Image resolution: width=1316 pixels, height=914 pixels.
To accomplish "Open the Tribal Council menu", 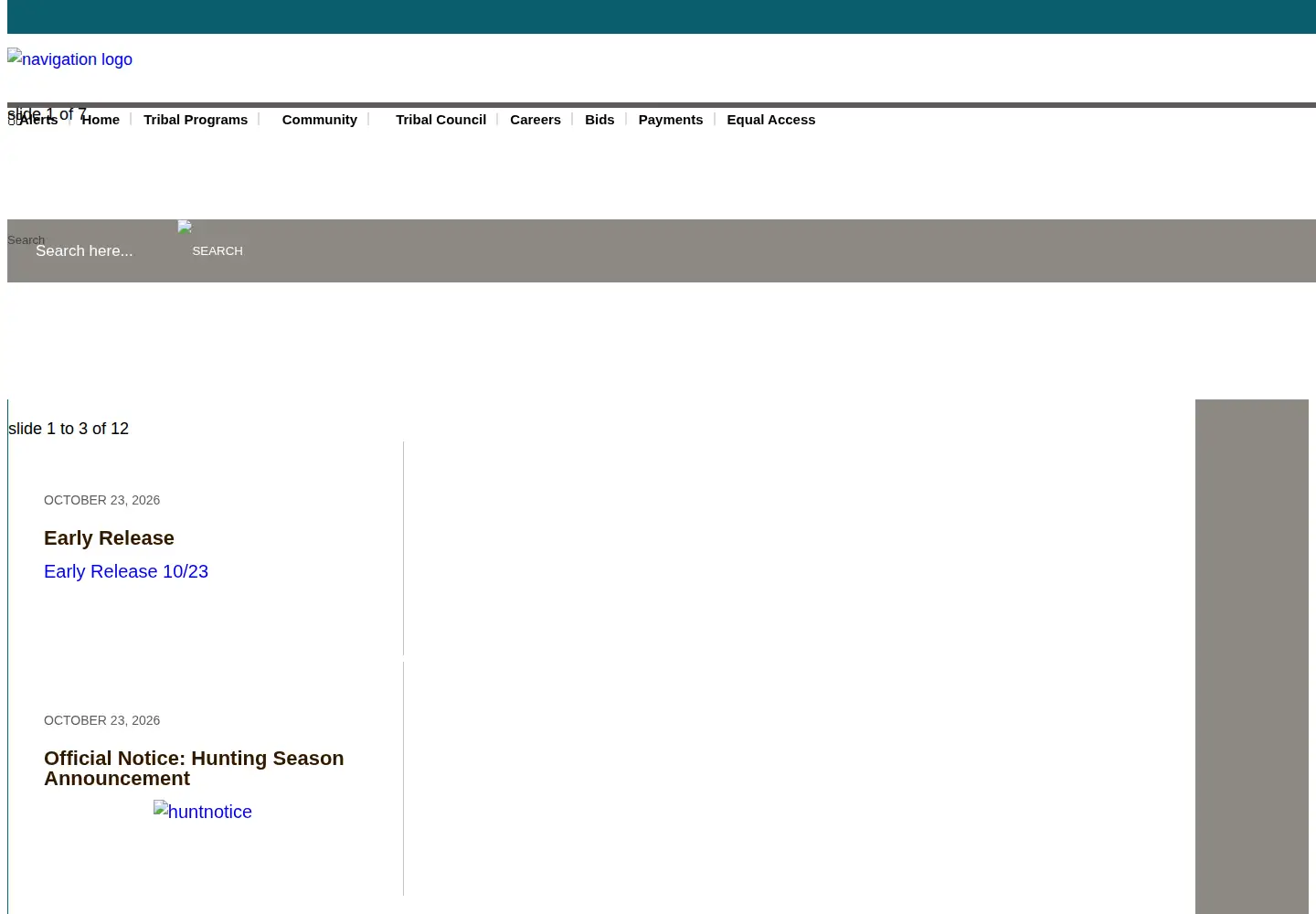I will tap(440, 120).
